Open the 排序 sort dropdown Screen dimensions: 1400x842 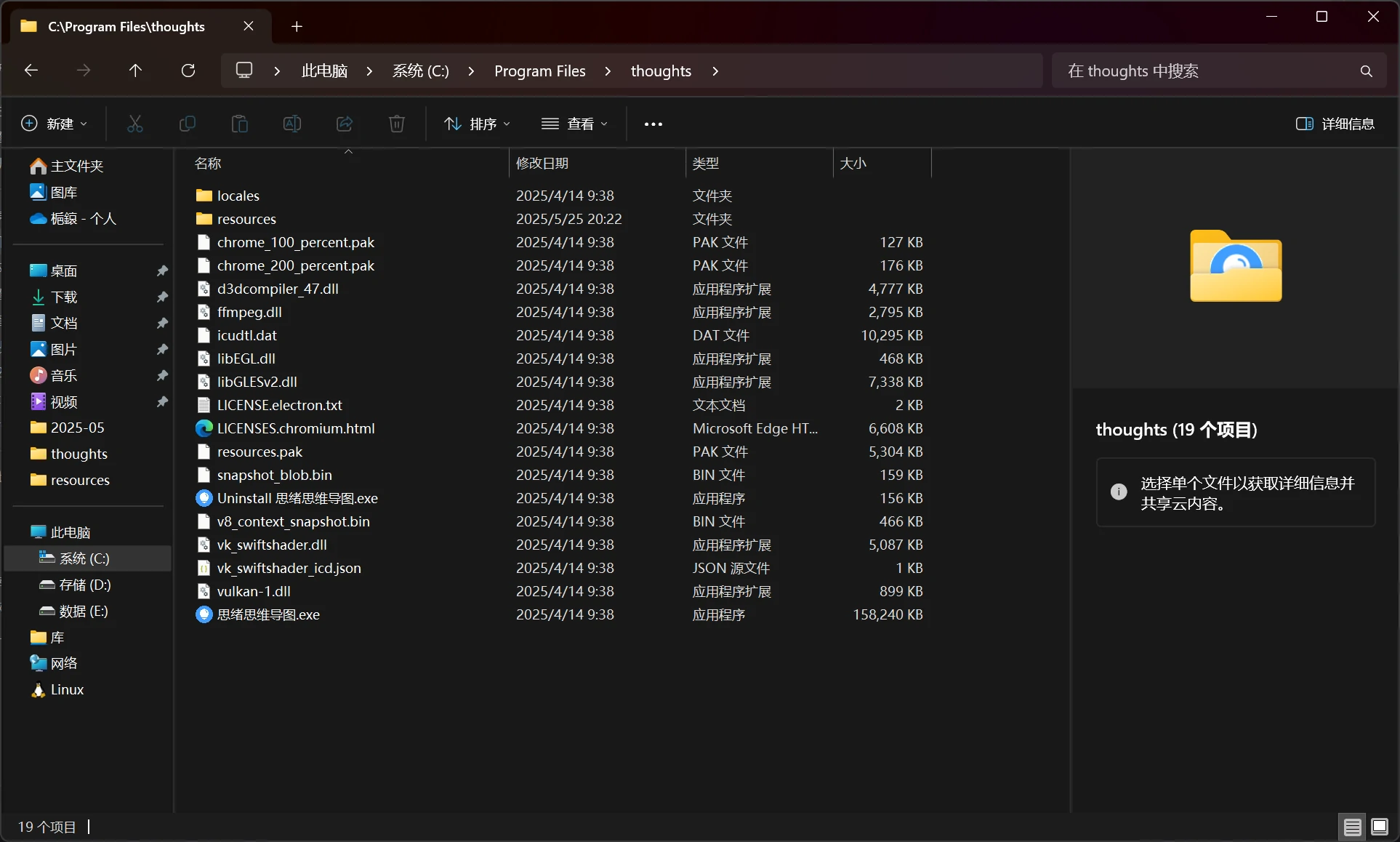(477, 124)
